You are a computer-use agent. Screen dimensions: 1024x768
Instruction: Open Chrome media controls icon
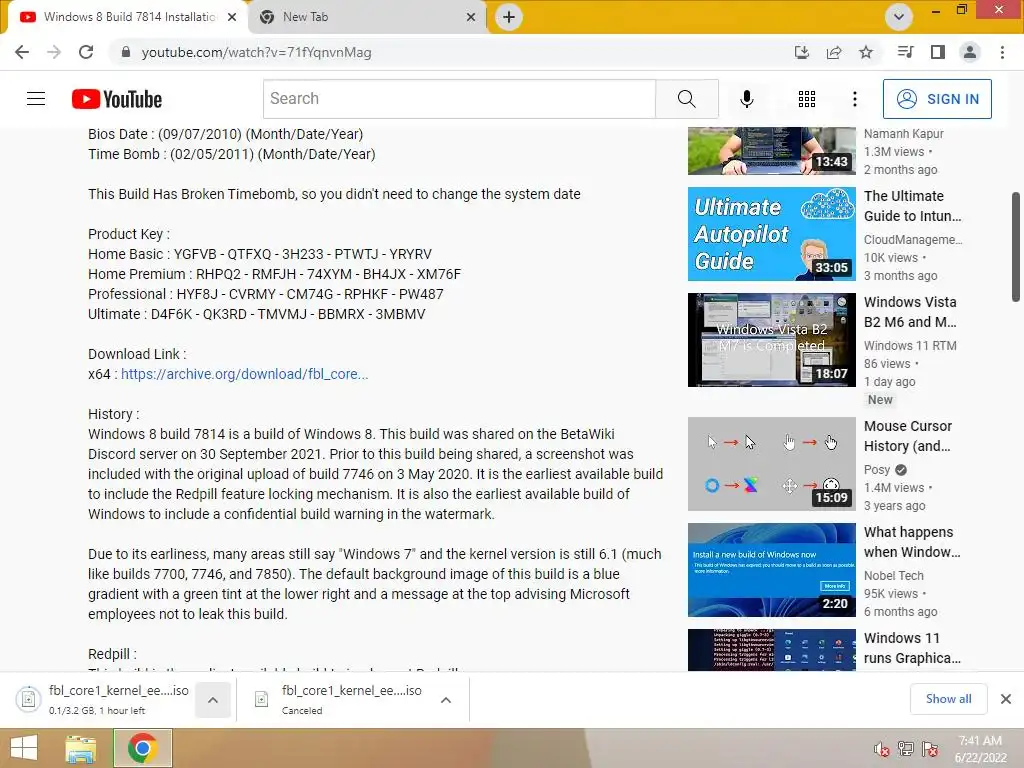click(x=905, y=52)
